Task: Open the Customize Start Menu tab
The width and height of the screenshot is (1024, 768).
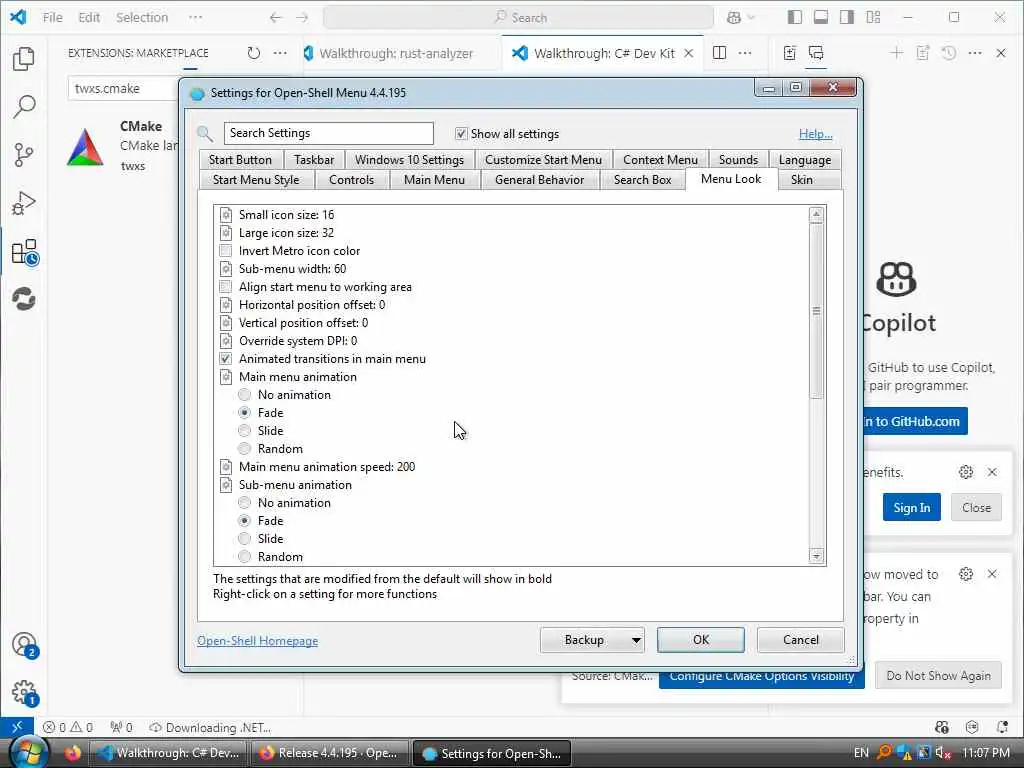Action: point(543,159)
